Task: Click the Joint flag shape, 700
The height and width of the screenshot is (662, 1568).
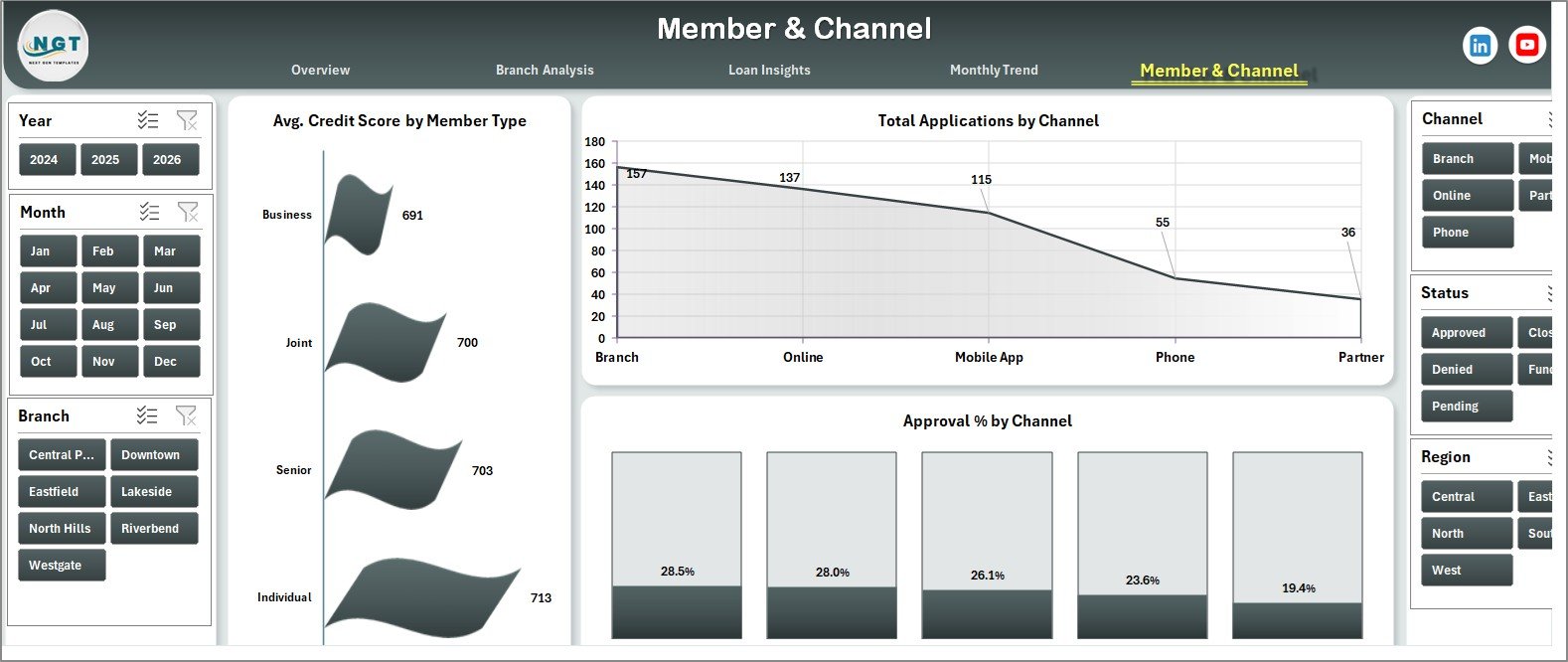Action: click(385, 343)
